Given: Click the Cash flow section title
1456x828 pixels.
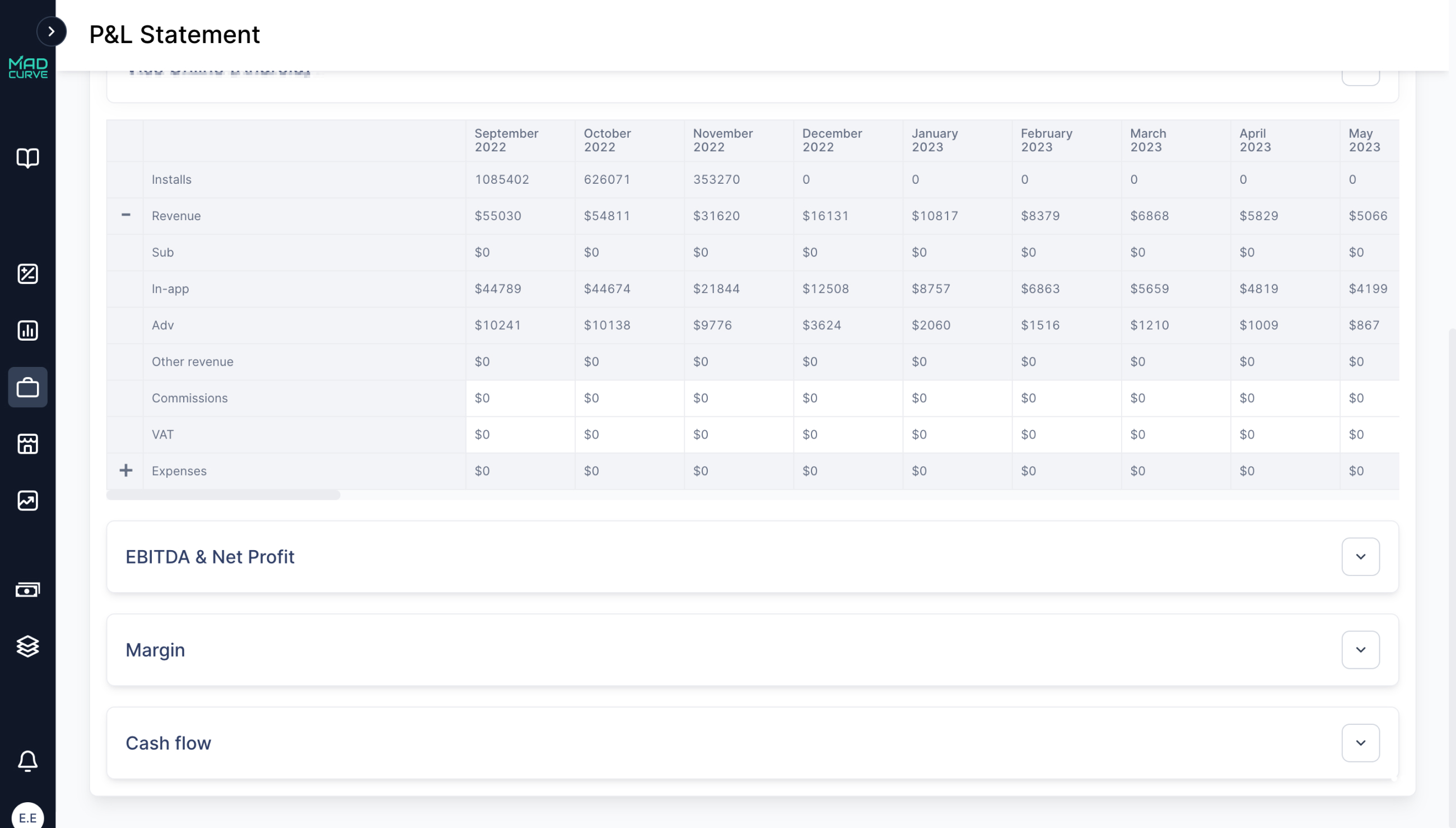Looking at the screenshot, I should click(x=168, y=743).
